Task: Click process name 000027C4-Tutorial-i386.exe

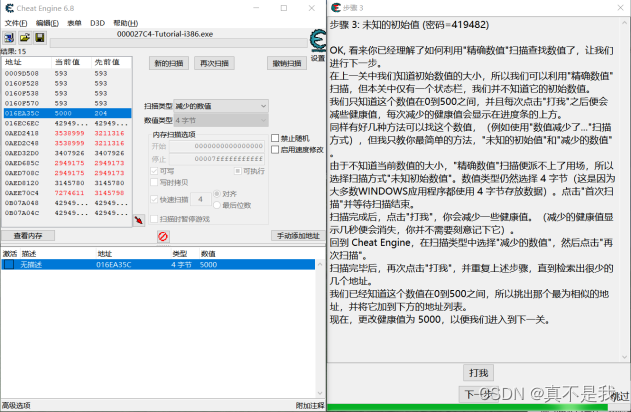Action: tap(165, 34)
